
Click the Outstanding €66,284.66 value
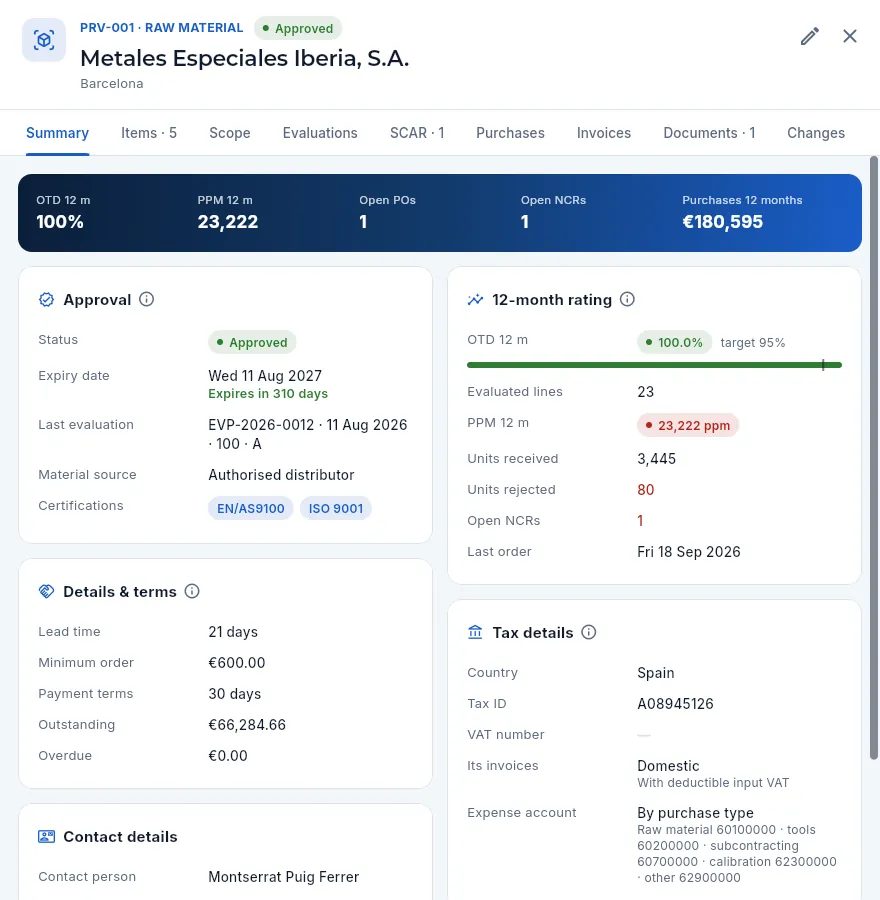pos(247,724)
